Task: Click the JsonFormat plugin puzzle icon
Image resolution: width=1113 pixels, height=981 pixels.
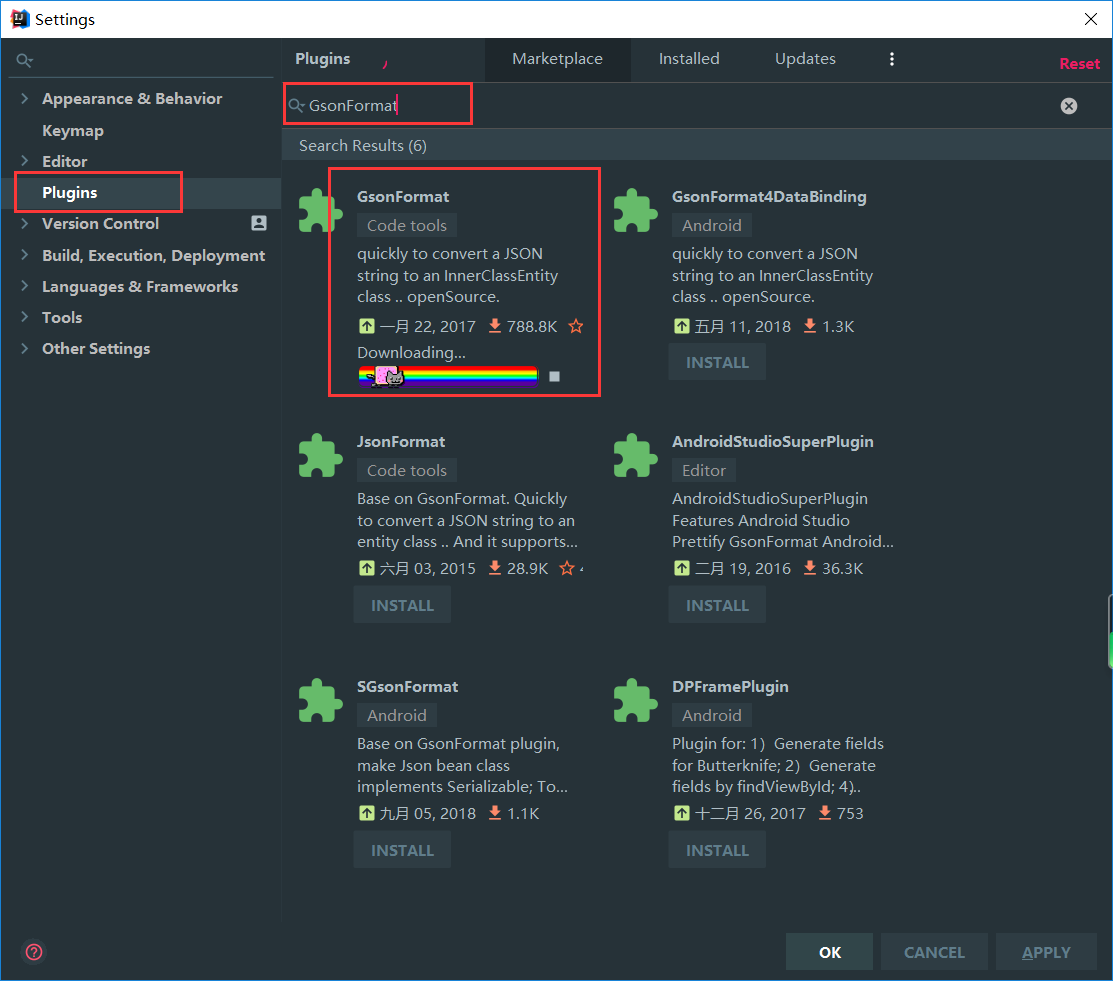Action: pos(320,456)
